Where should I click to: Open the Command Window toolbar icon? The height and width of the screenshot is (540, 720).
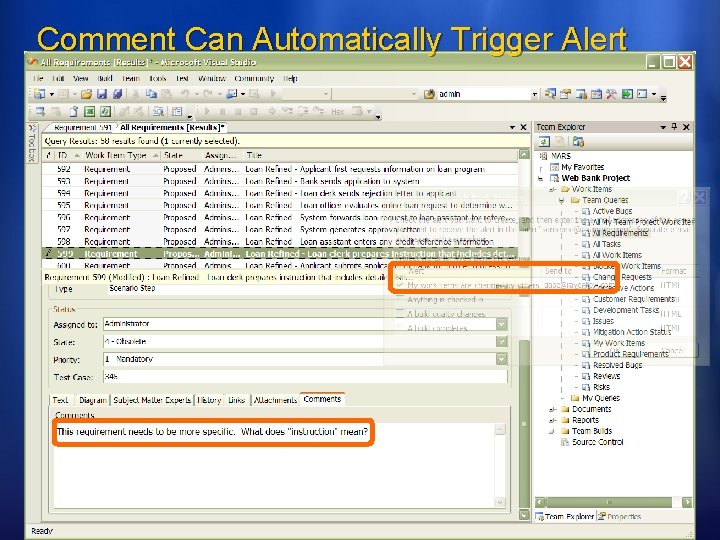click(x=642, y=94)
